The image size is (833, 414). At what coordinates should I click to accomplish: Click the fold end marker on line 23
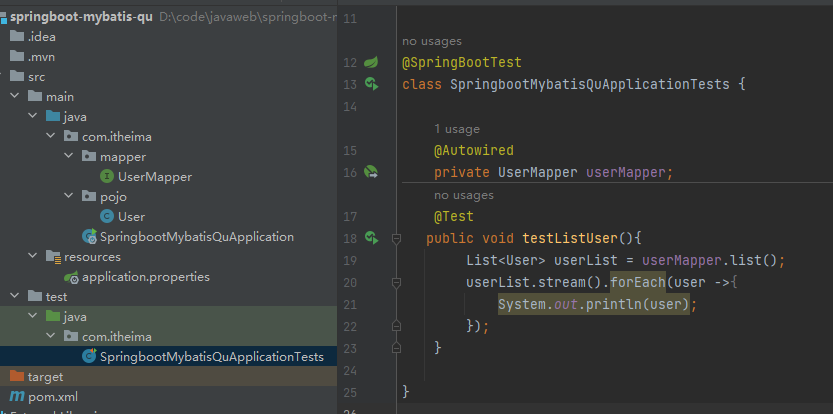click(396, 348)
